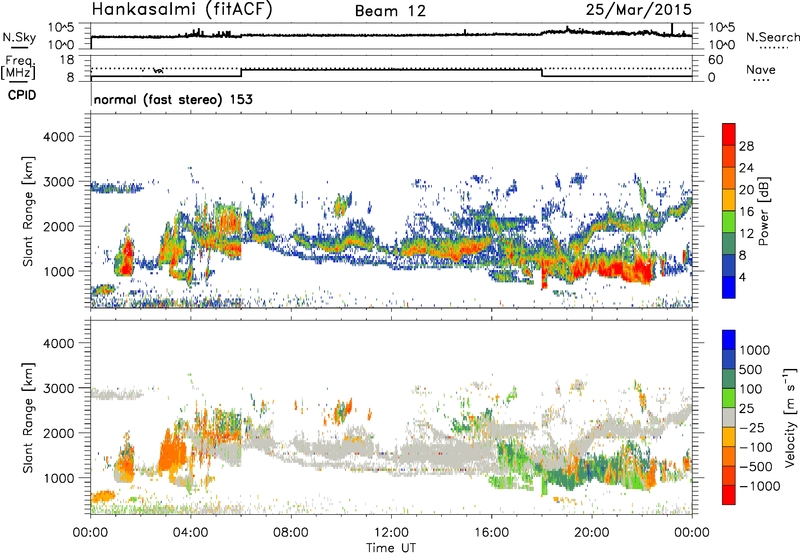This screenshot has width=800, height=554.
Task: Click the '12:00' time axis label
Action: coord(391,533)
